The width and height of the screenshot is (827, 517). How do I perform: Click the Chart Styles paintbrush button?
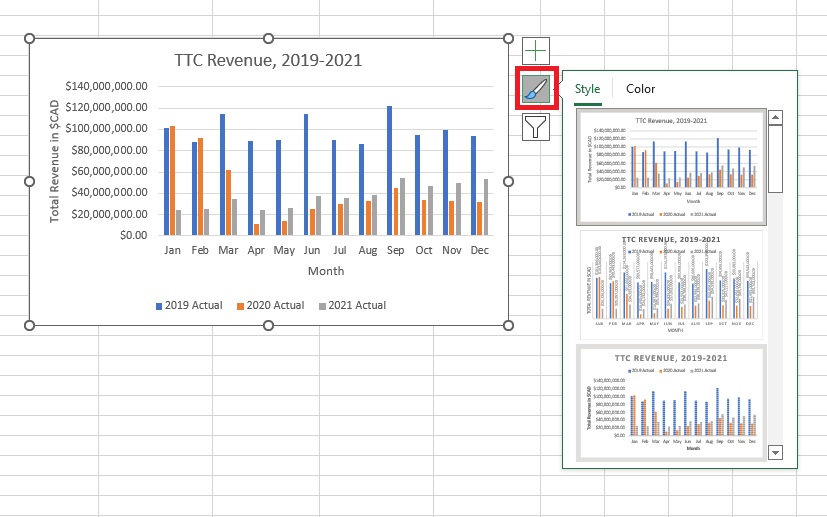point(536,89)
